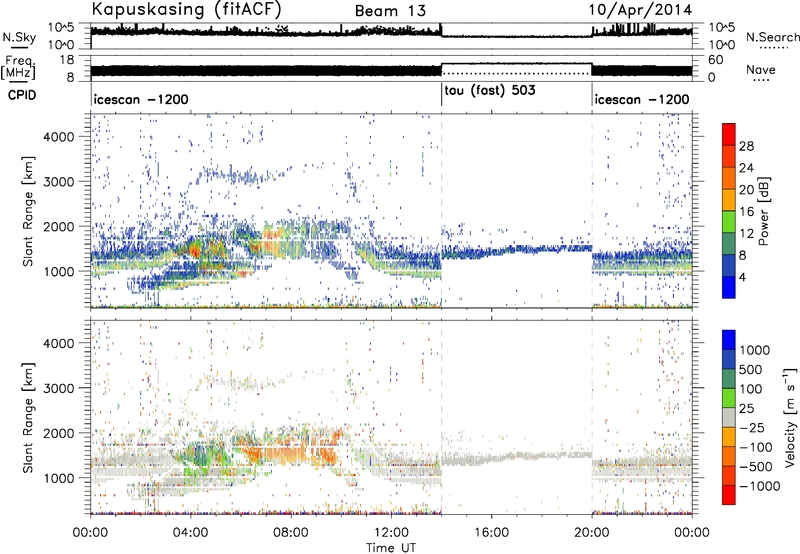This screenshot has width=800, height=554.
Task: Select '3000' tick on the velocity panel axis
Action: [x=59, y=388]
